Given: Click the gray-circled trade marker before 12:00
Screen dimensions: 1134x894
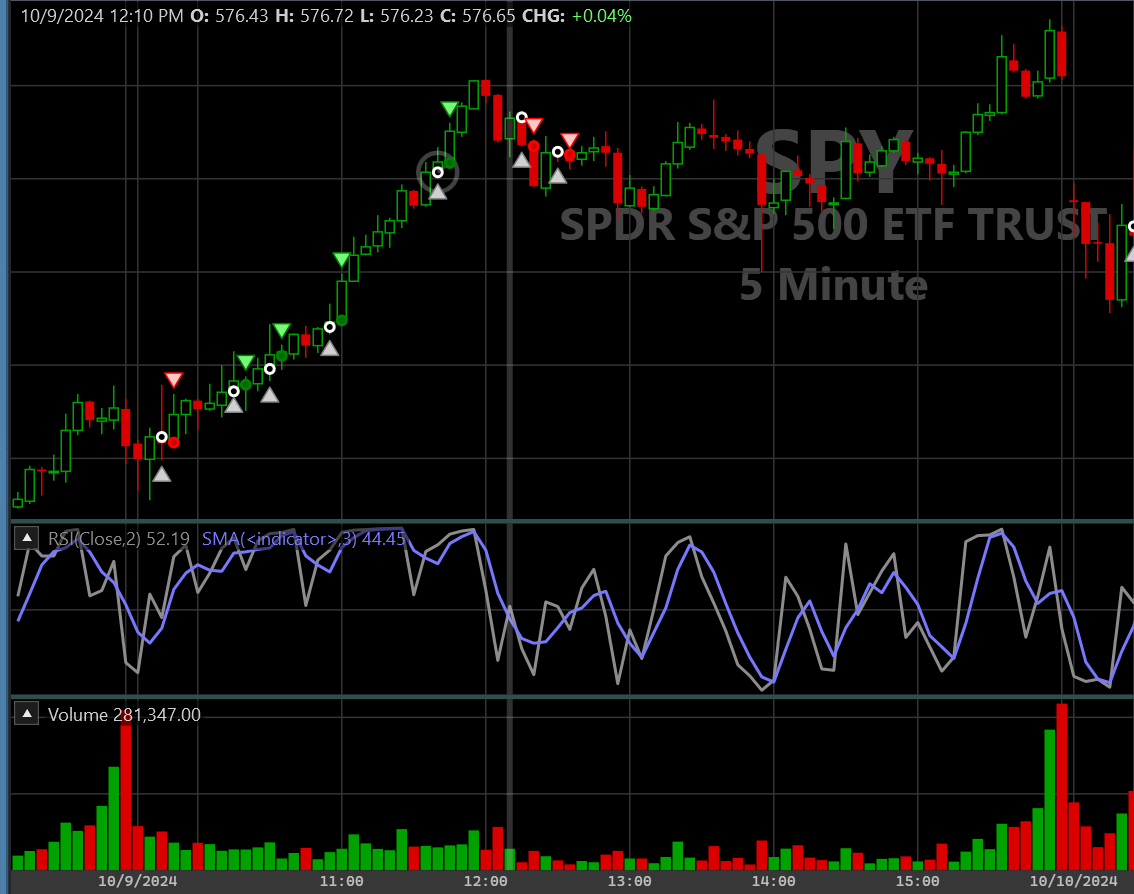Looking at the screenshot, I should [x=437, y=173].
